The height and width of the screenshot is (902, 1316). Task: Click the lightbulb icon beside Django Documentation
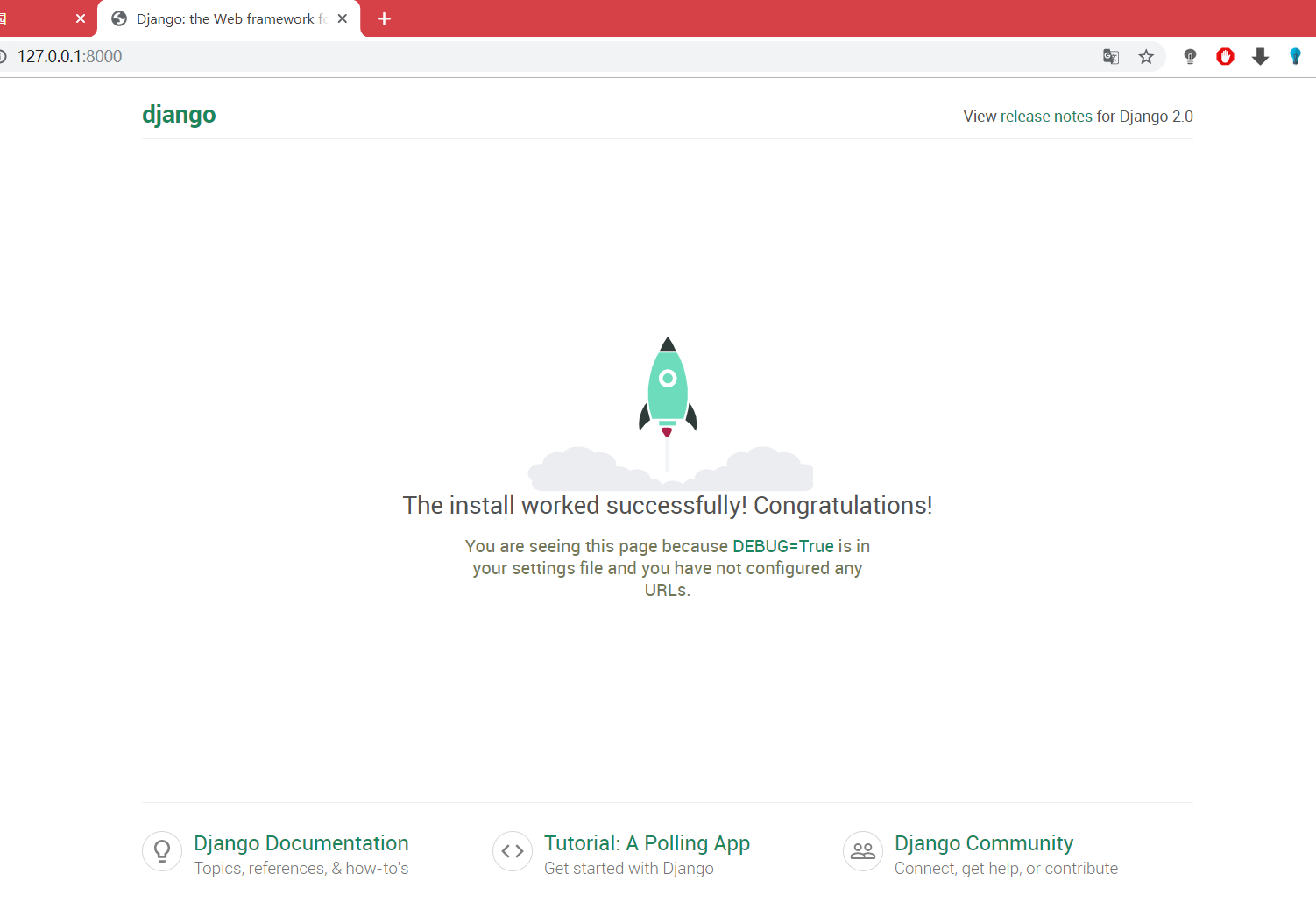[162, 851]
